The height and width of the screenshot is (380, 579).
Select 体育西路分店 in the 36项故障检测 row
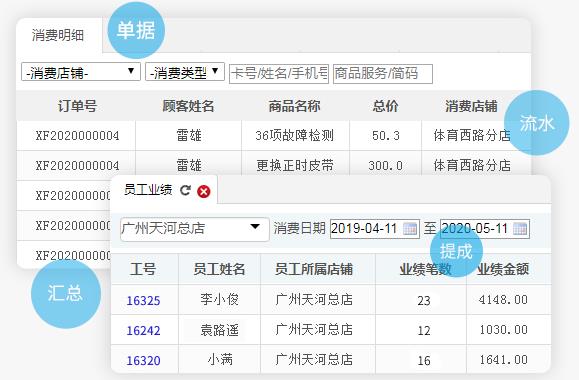pos(472,136)
